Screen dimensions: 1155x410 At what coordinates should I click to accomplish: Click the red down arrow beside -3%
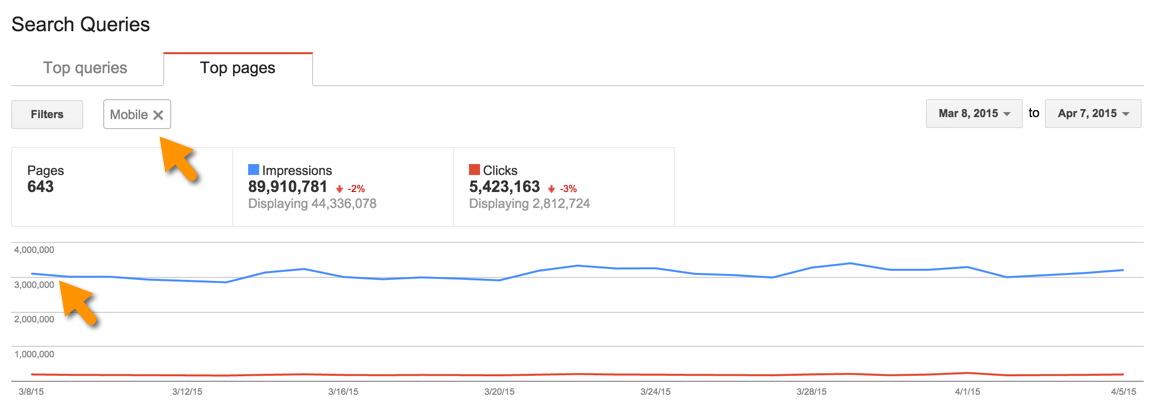pos(551,188)
